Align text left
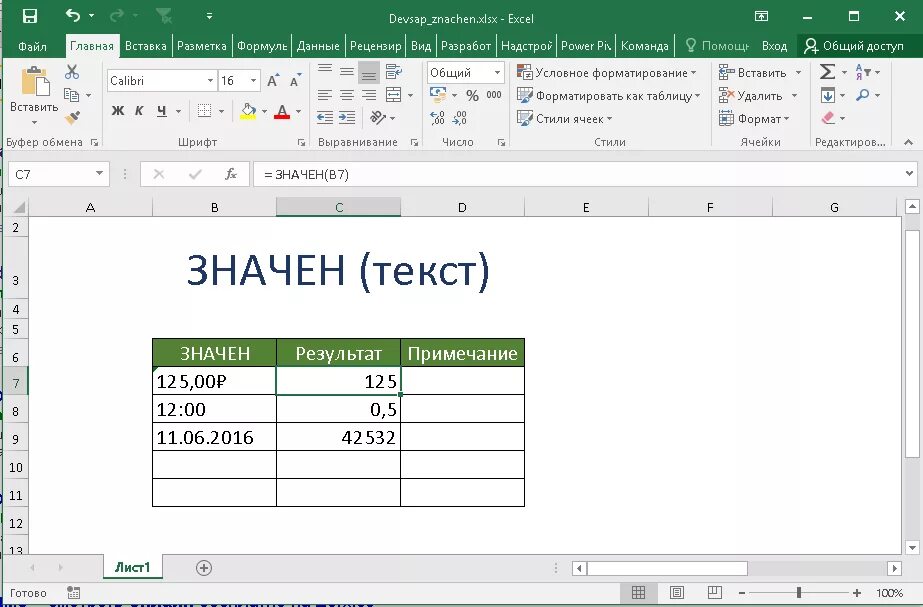This screenshot has height=607, width=923. (325, 95)
